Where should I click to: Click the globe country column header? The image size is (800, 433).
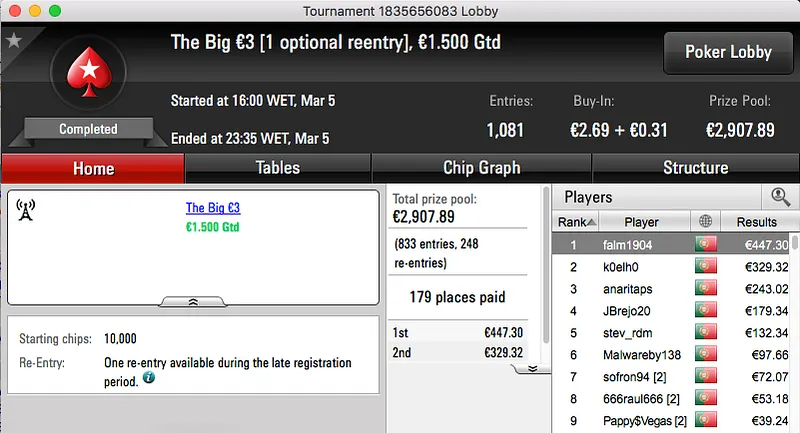(707, 222)
